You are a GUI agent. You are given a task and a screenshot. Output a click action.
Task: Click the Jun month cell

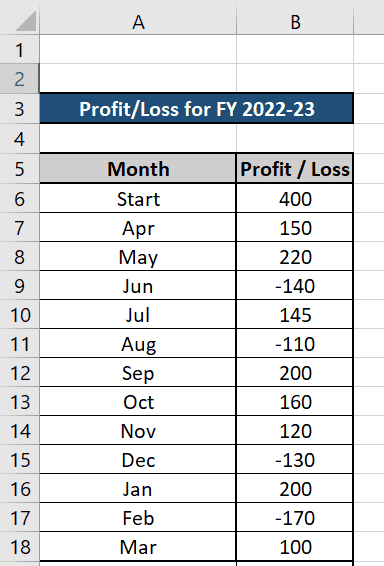coord(138,286)
